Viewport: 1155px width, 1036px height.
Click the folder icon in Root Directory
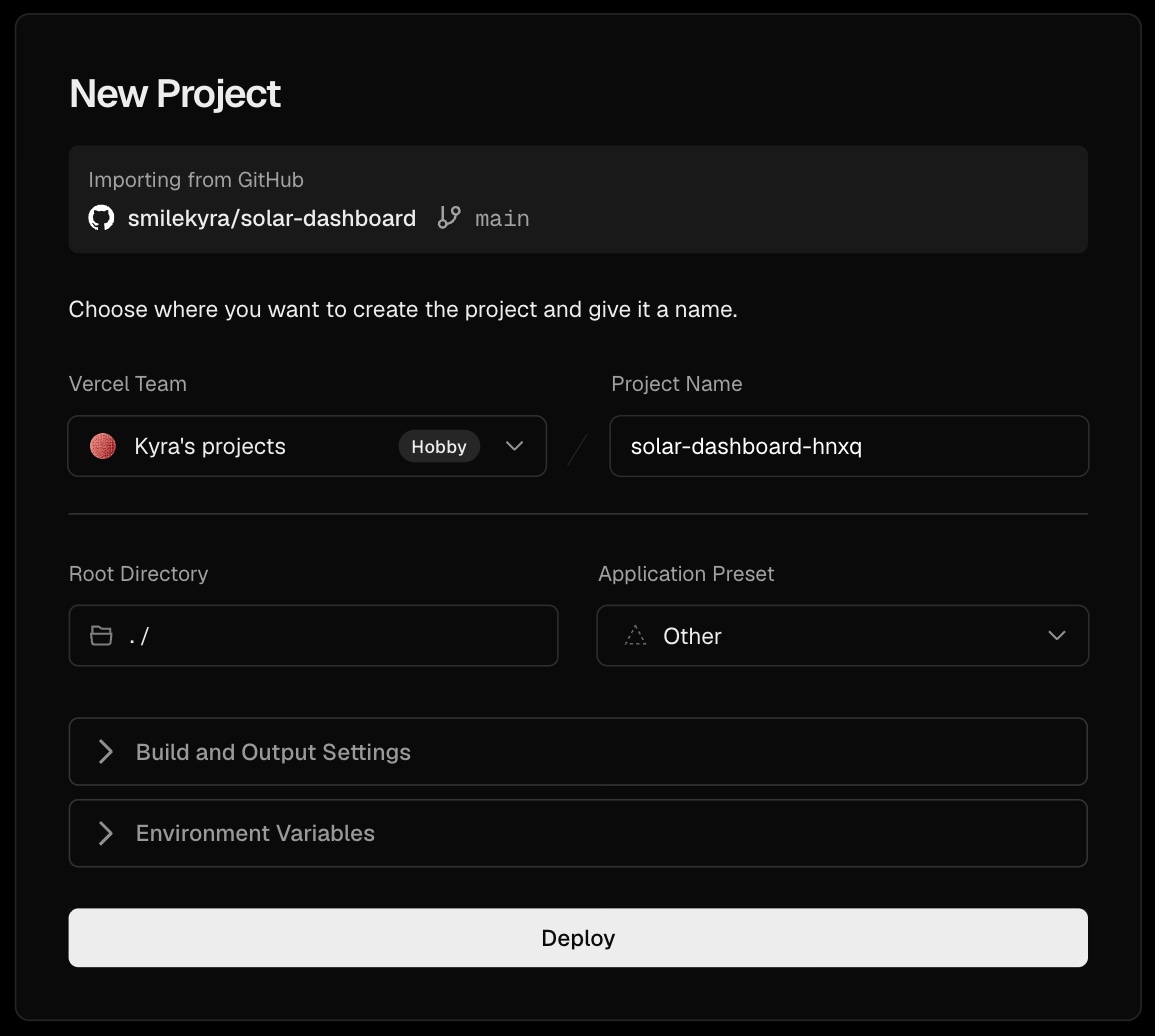101,635
